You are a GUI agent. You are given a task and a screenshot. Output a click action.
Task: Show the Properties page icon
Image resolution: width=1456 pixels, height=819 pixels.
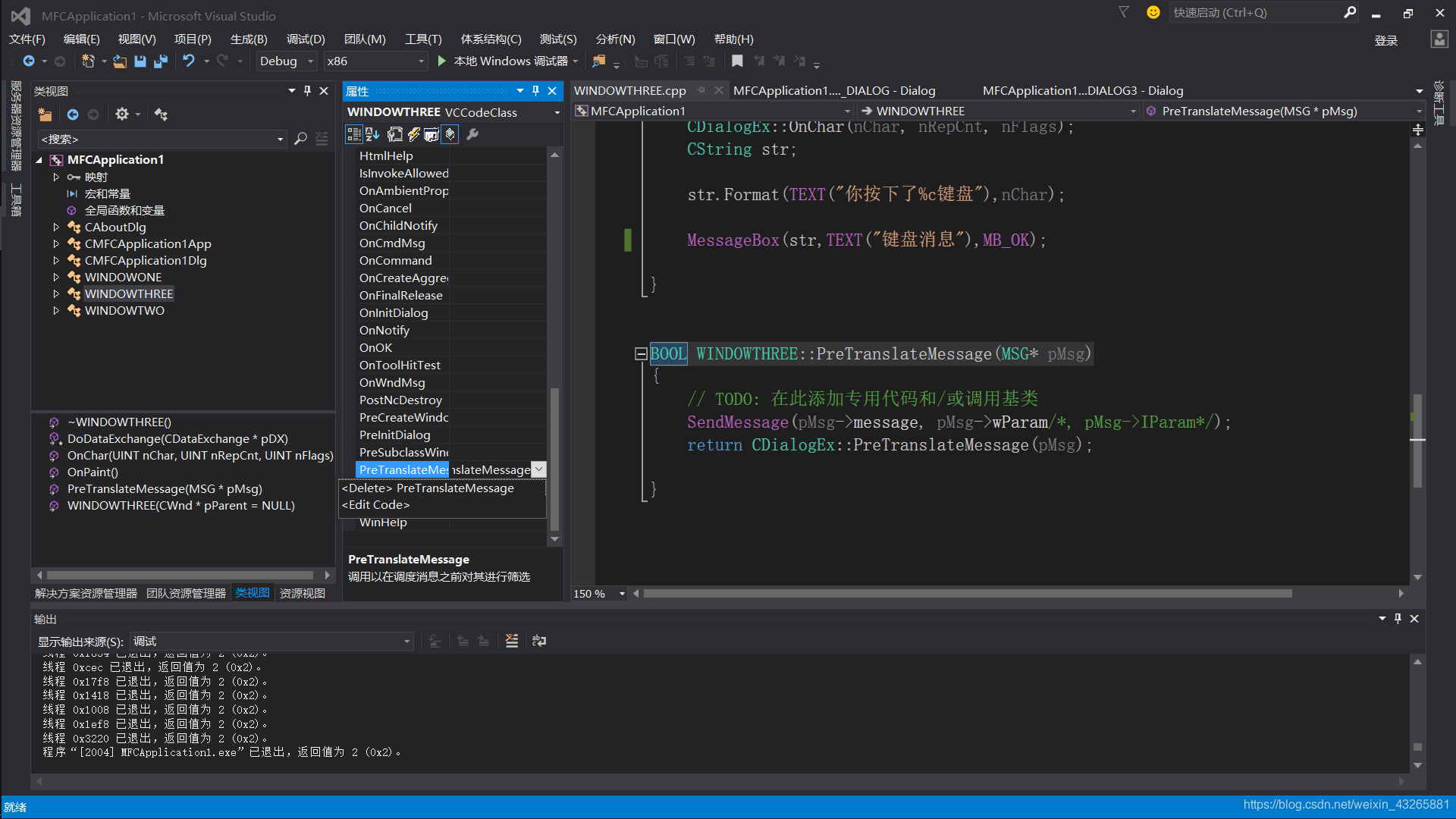395,134
